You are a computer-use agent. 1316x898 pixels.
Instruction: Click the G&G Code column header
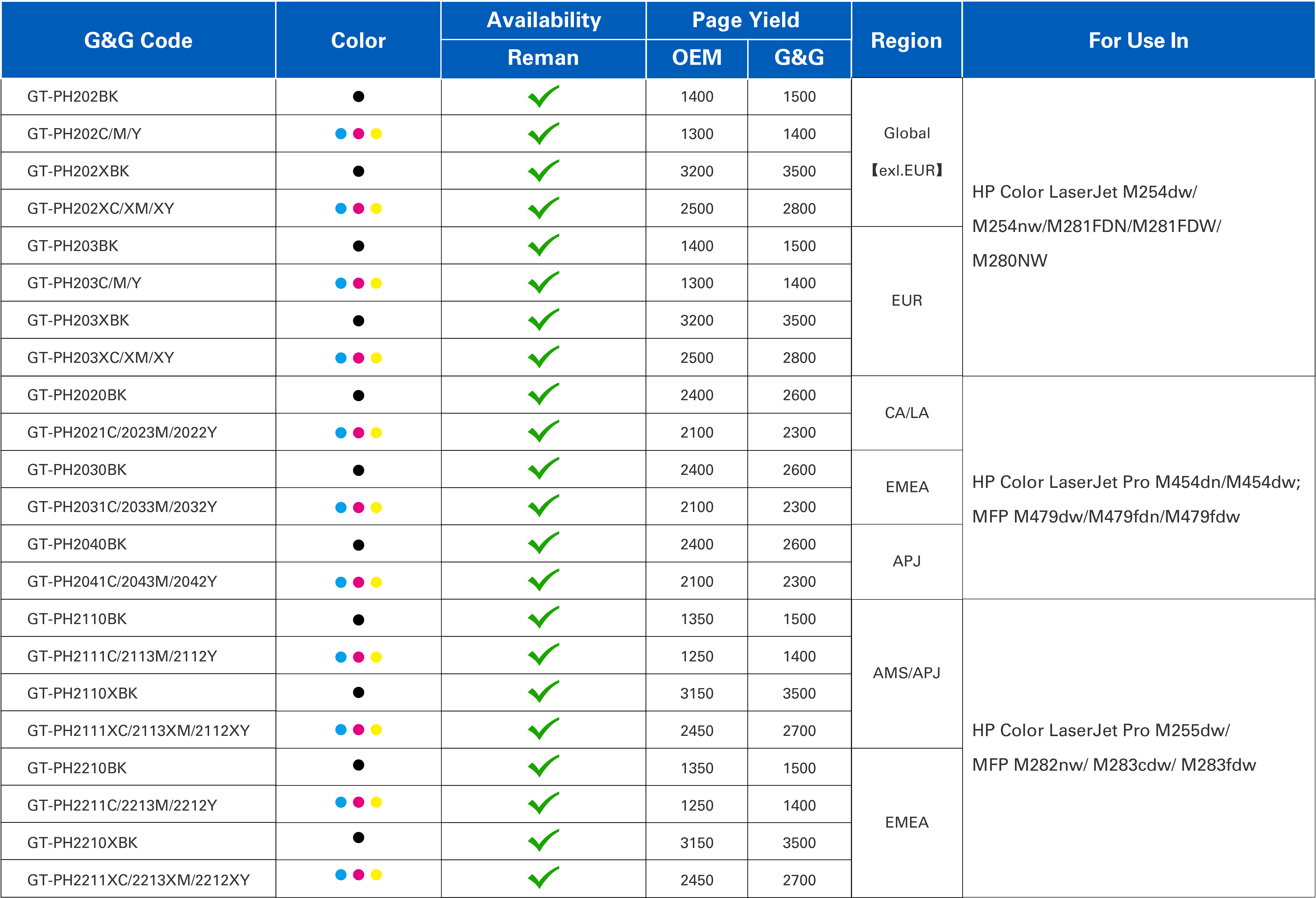coord(138,40)
